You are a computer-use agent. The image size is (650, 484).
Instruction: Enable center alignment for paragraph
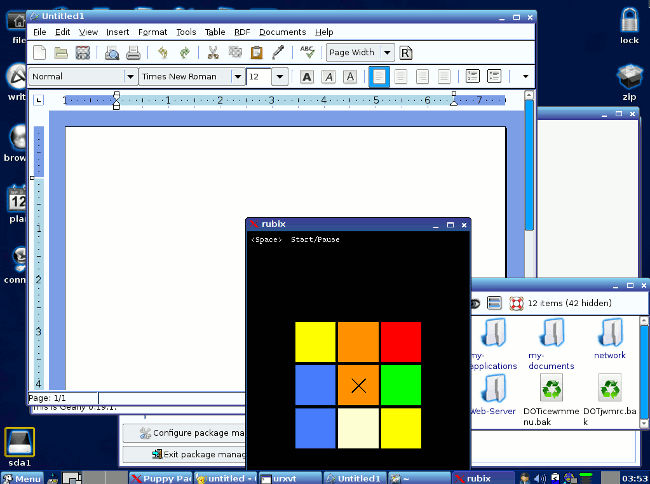tap(401, 77)
